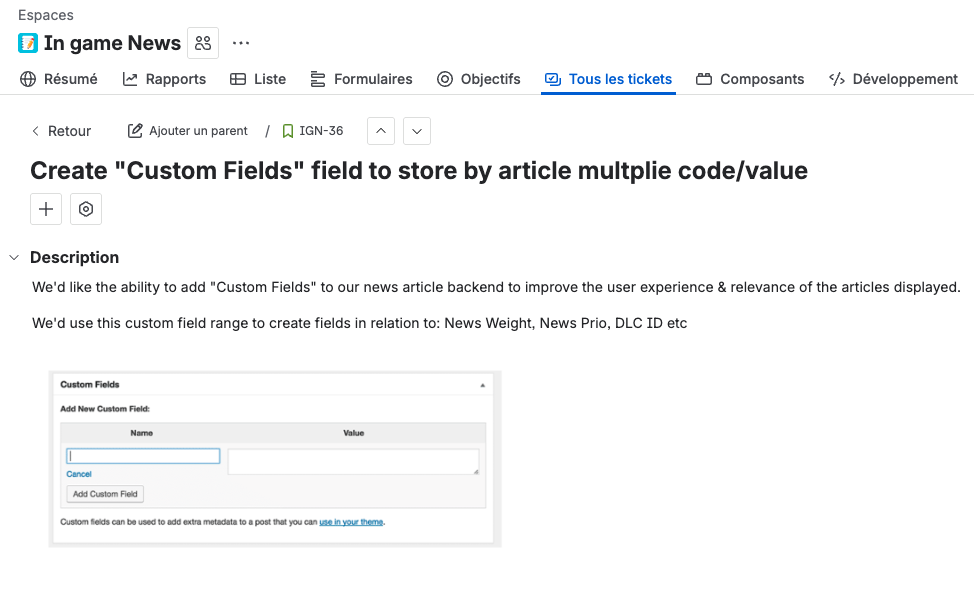Click the In game News project icon
Screen dimensions: 974x597
coord(28,43)
